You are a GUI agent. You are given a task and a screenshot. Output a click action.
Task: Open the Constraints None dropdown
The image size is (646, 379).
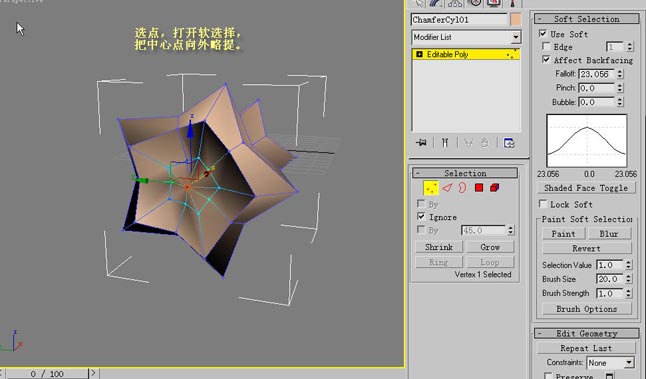[610, 363]
